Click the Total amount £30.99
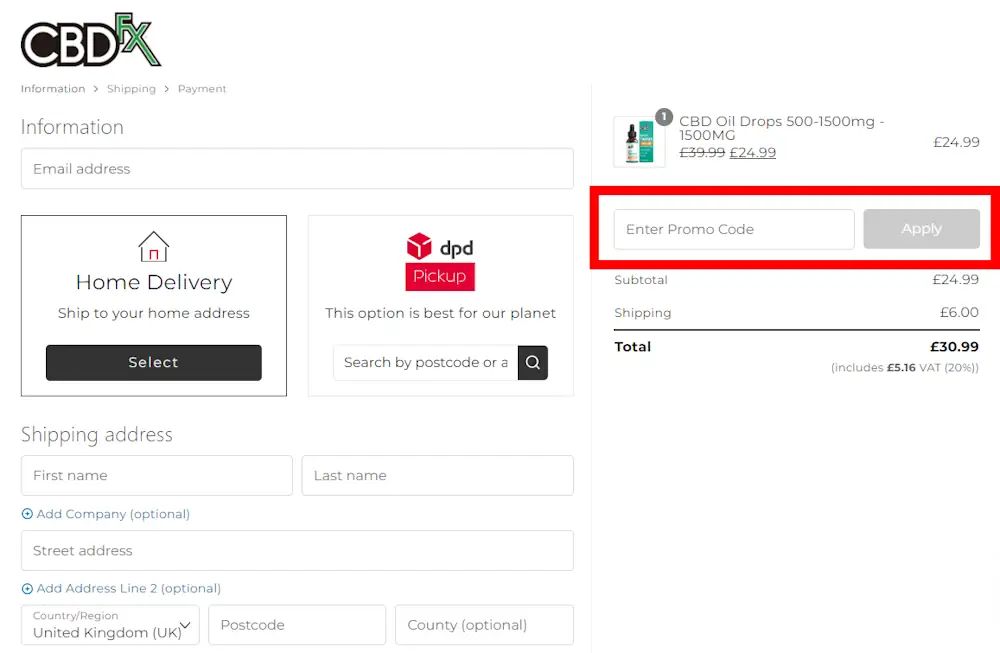 (954, 347)
